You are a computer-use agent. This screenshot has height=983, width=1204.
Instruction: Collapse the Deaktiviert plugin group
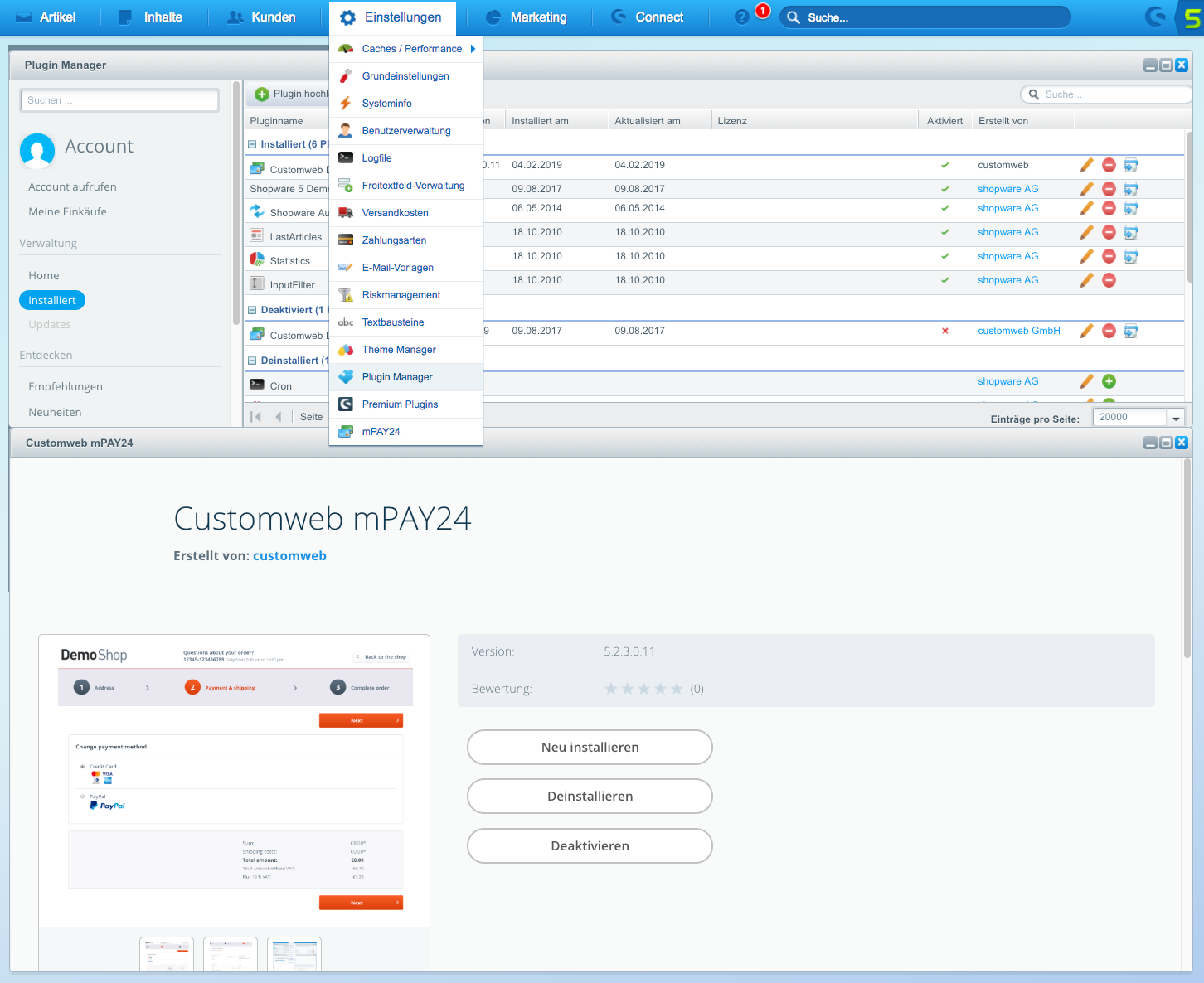252,310
